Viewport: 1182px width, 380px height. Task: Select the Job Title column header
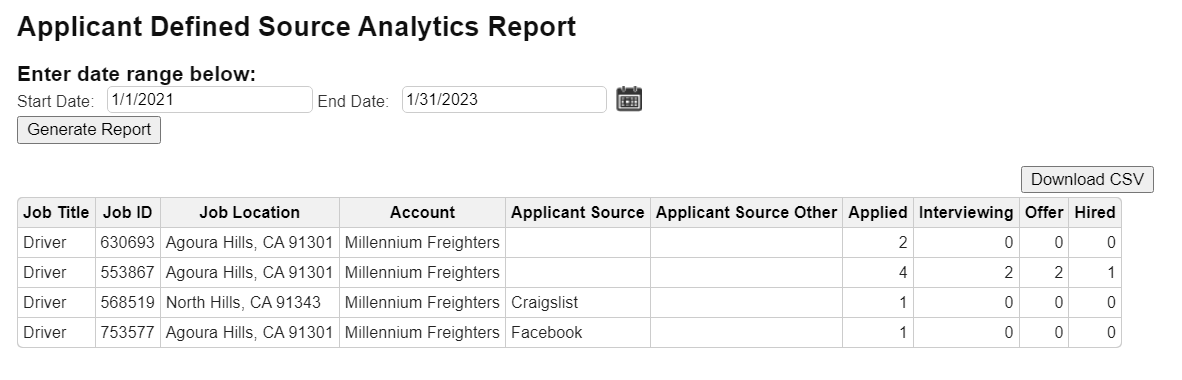57,213
